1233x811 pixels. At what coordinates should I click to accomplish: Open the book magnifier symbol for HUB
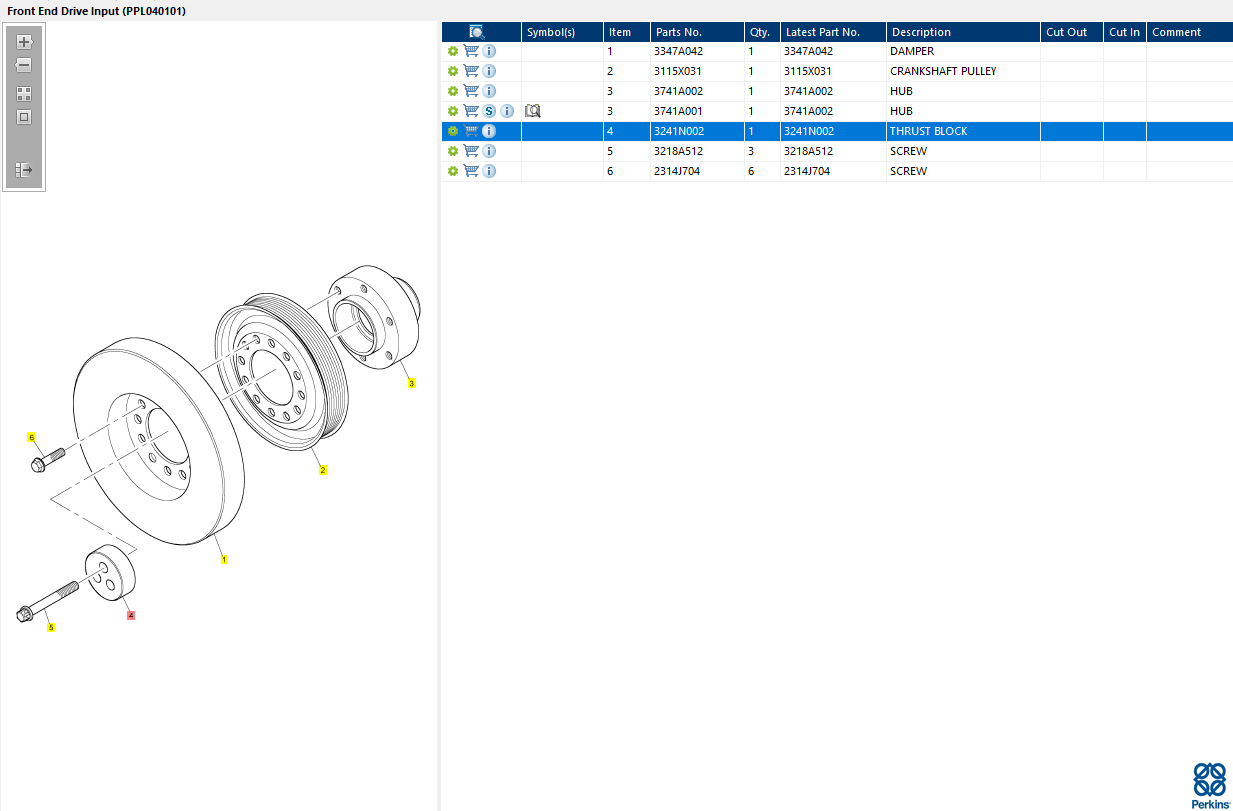pyautogui.click(x=533, y=111)
